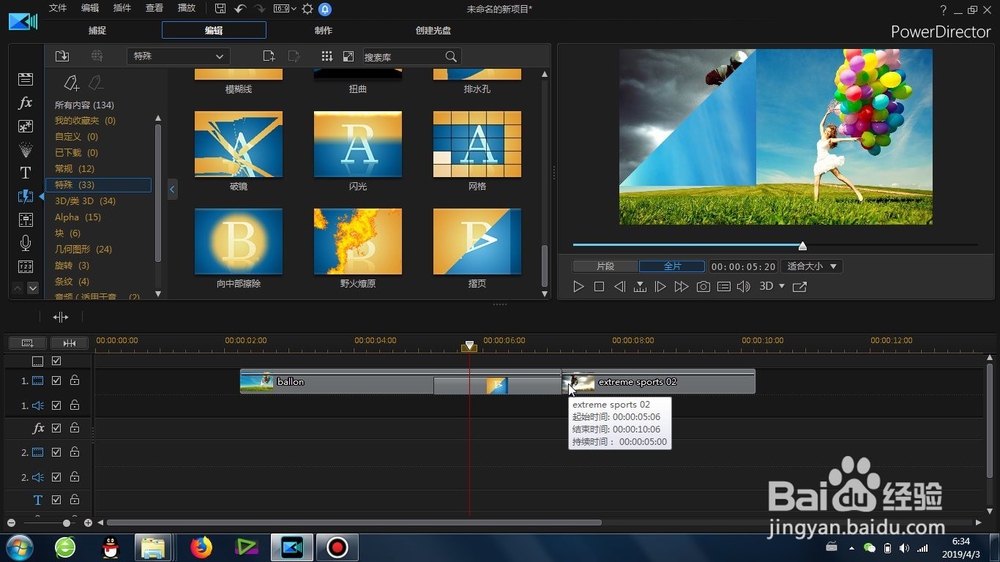Select the 3D/类 3D (34) category
1000x562 pixels.
coord(85,201)
